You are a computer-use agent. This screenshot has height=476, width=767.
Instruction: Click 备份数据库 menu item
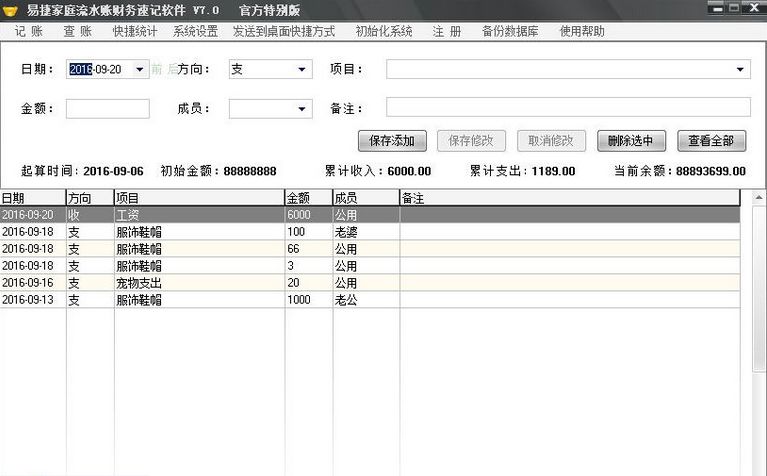tap(510, 31)
